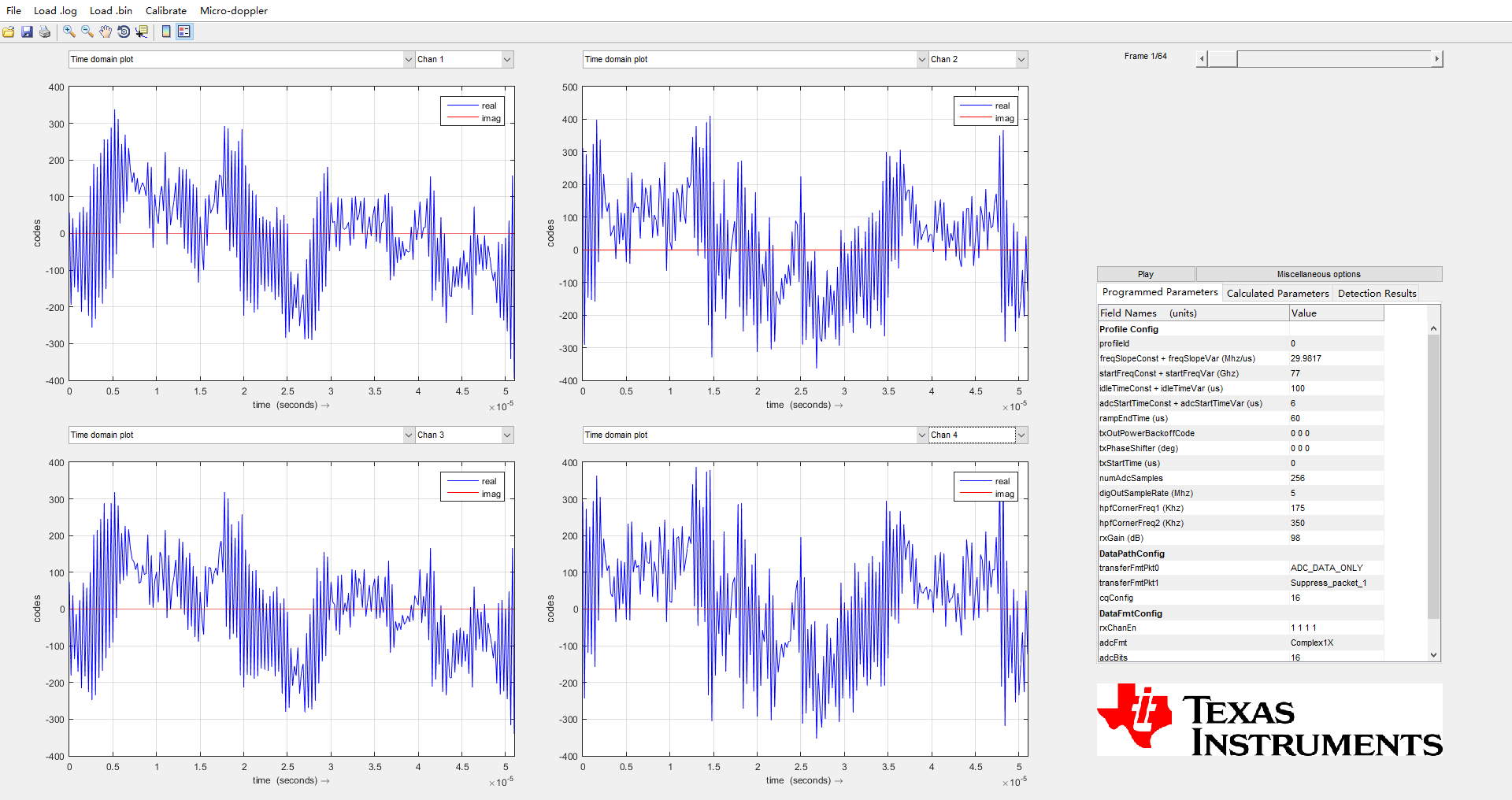
Task: Click the Play button
Action: [1146, 274]
